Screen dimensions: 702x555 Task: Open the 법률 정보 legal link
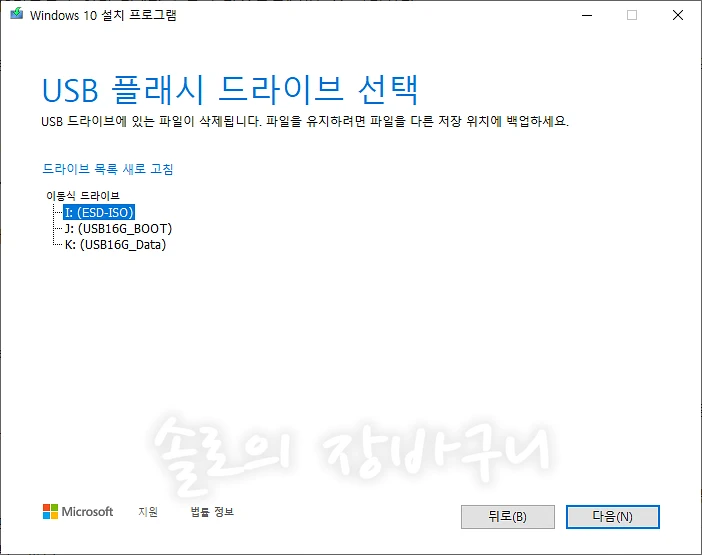click(212, 512)
